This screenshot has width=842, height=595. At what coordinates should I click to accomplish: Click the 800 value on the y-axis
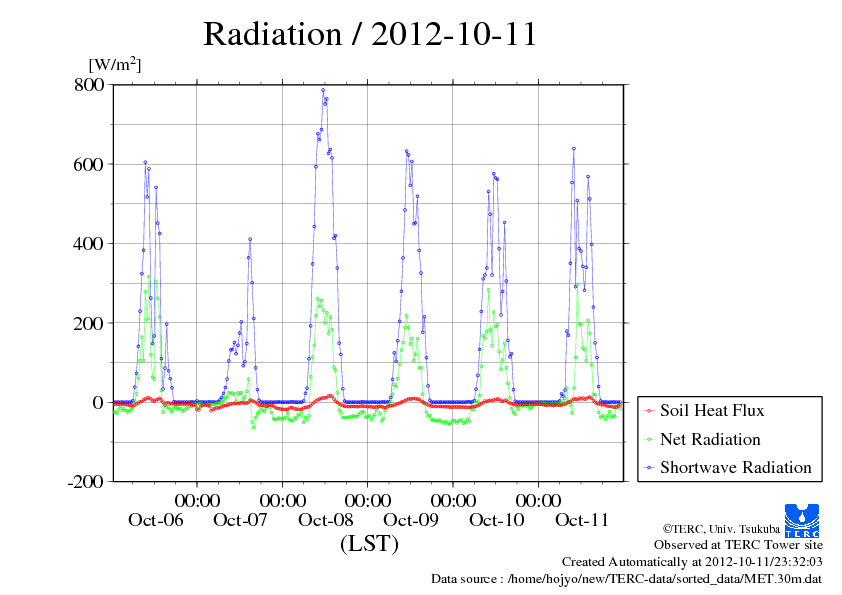pos(88,85)
